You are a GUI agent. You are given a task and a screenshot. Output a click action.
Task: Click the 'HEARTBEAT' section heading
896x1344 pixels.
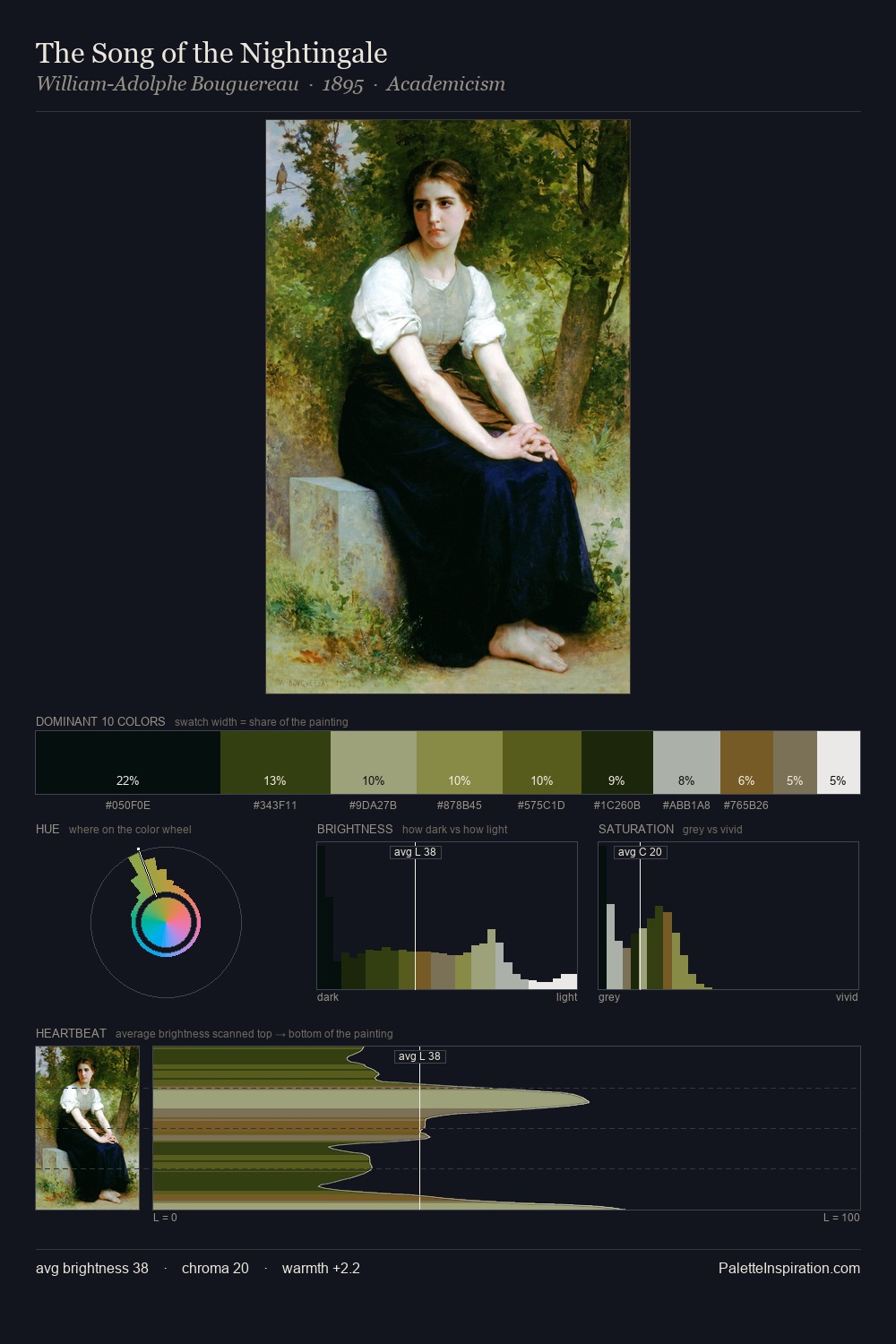(71, 1034)
